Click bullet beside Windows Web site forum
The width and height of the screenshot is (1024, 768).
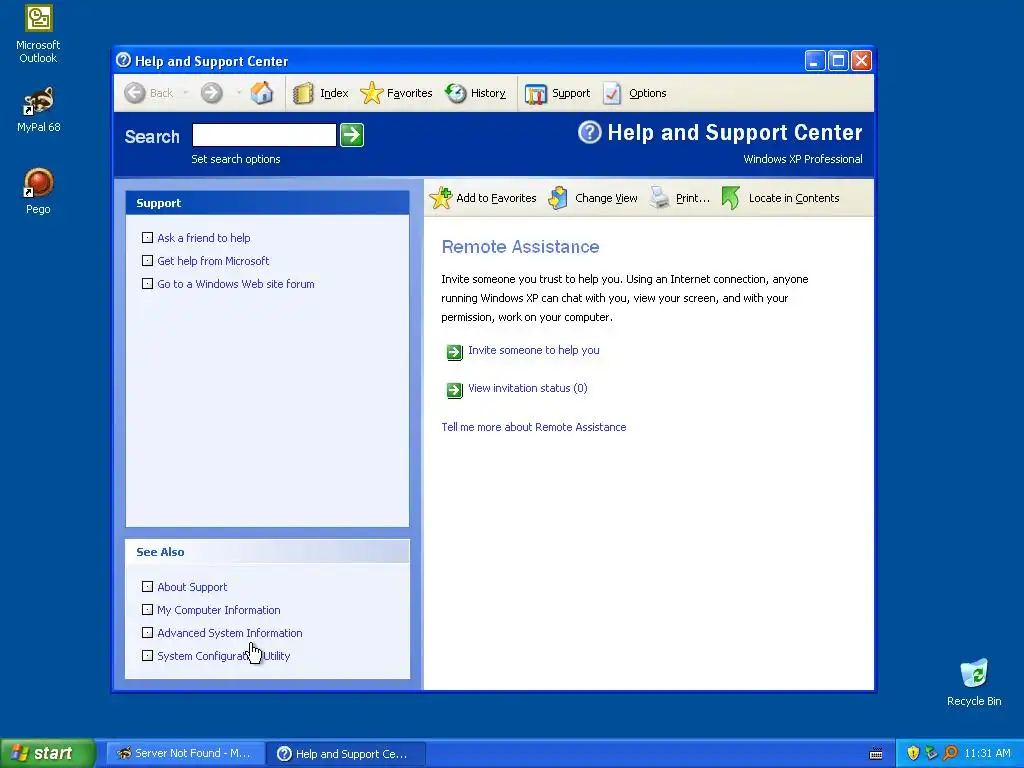148,283
